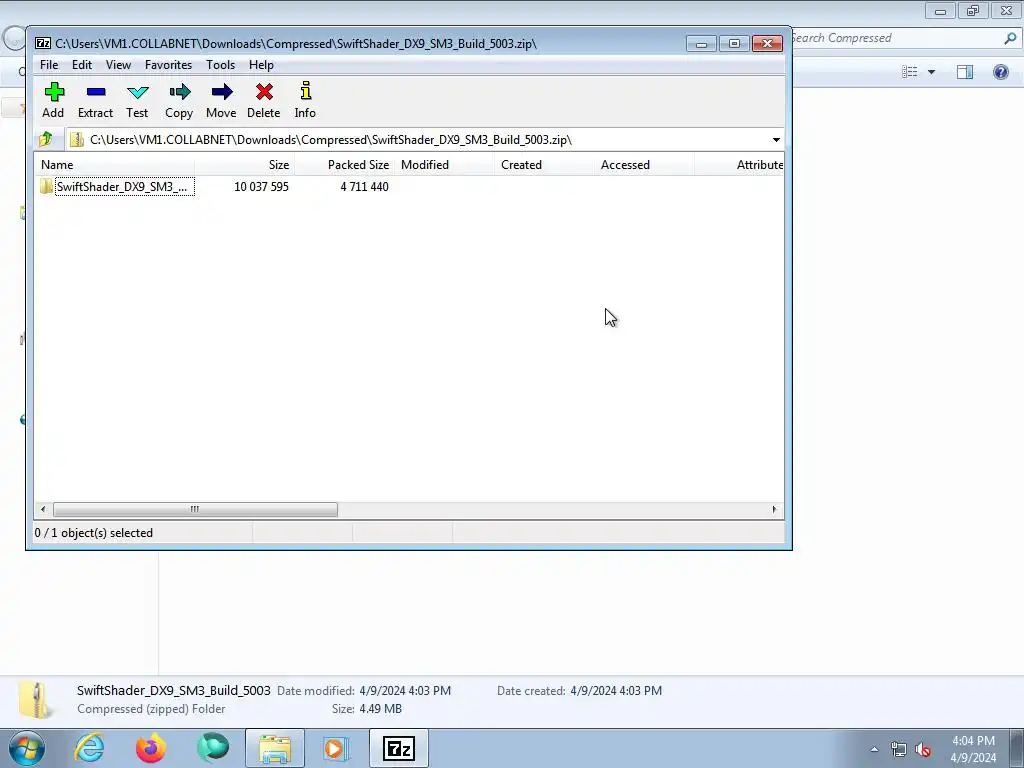1024x768 pixels.
Task: Click the muted volume tray icon
Action: click(923, 749)
